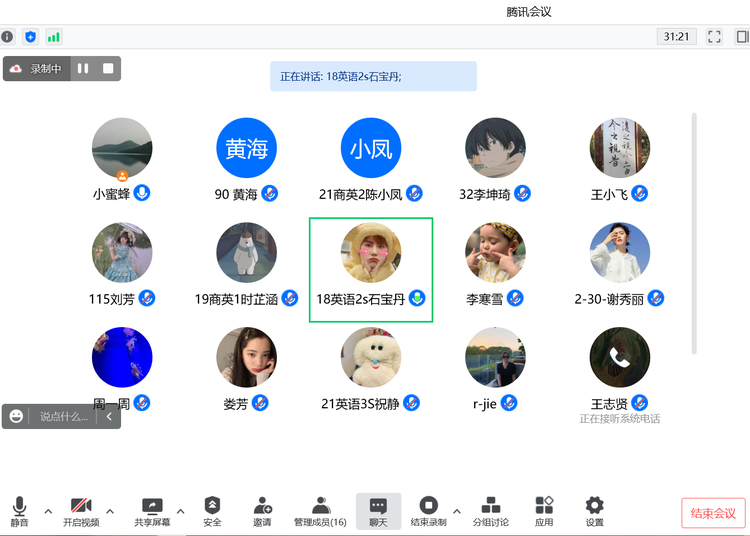Viewport: 750px width, 536px height.
Task: Open the emoji reaction picker
Action: [16, 416]
